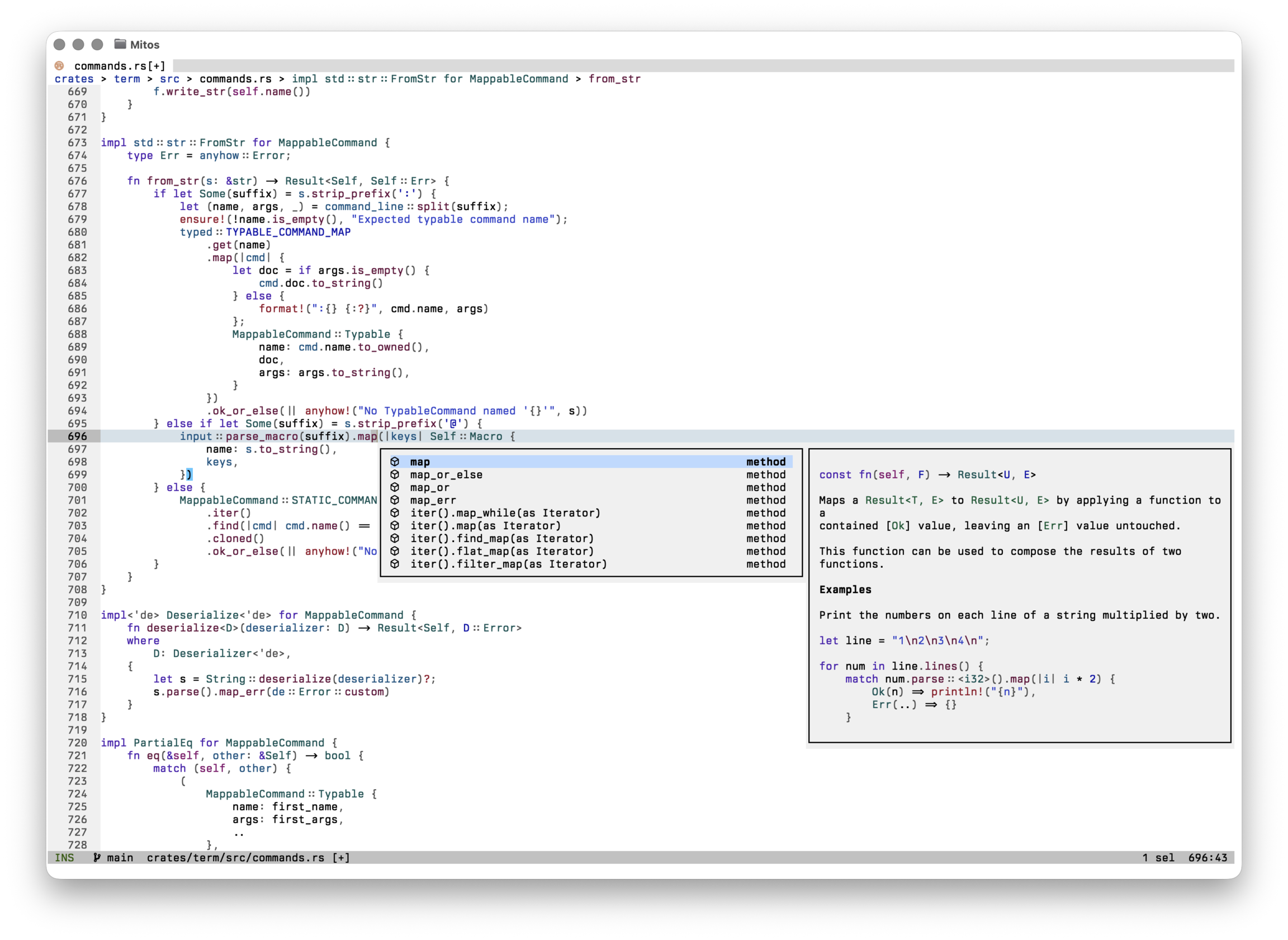Click src in the breadcrumb path
This screenshot has height=940, width=1288.
[169, 79]
